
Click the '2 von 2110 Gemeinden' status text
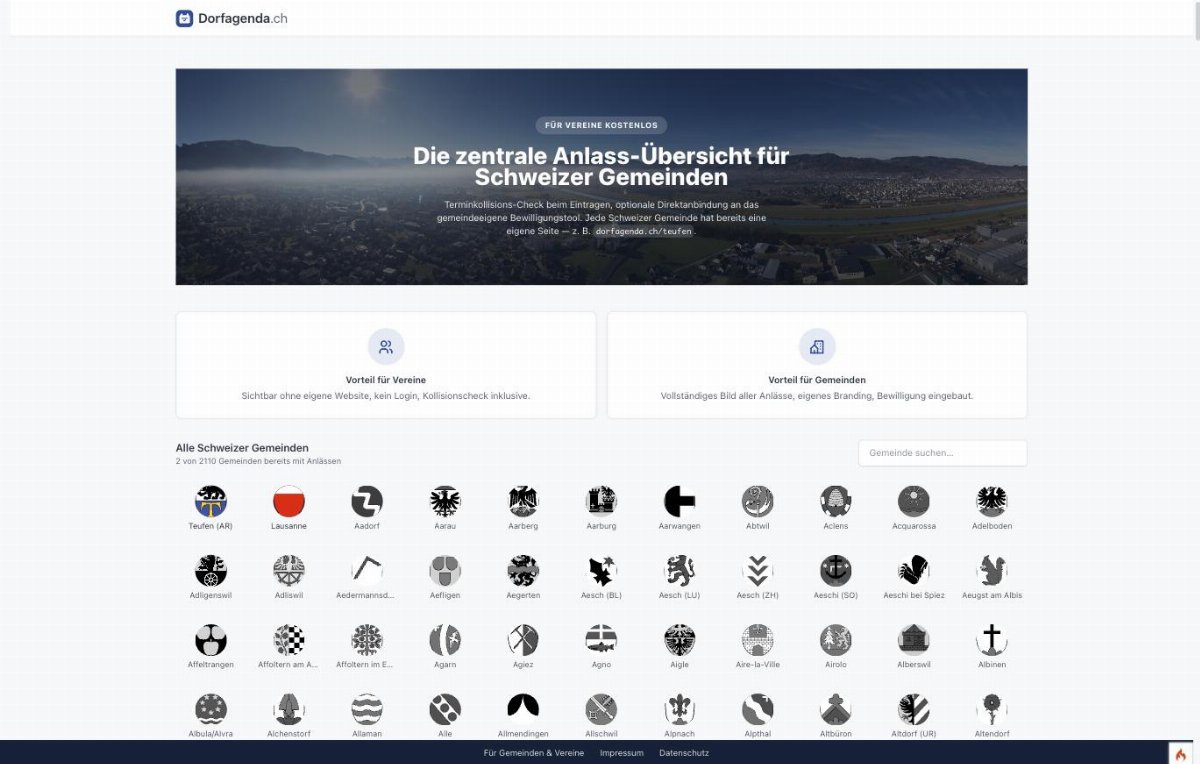[258, 461]
